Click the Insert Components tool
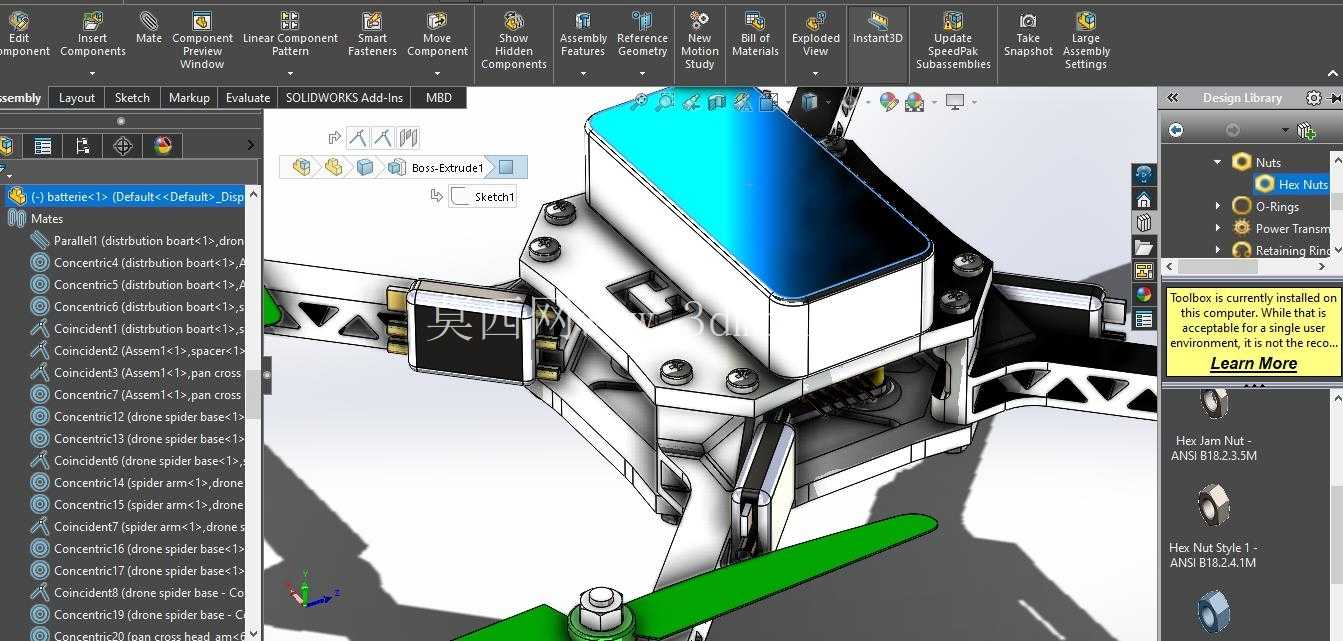 93,35
